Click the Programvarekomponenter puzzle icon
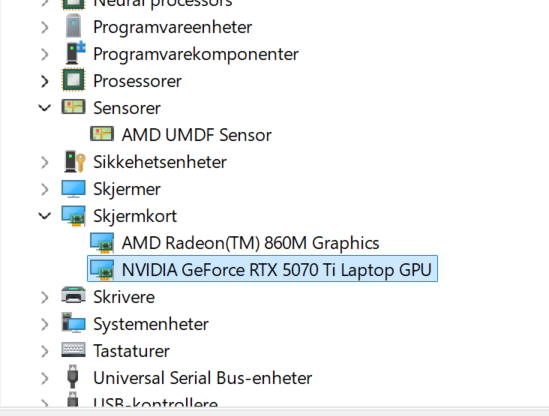Screen dimensions: 549x416 pos(75,53)
